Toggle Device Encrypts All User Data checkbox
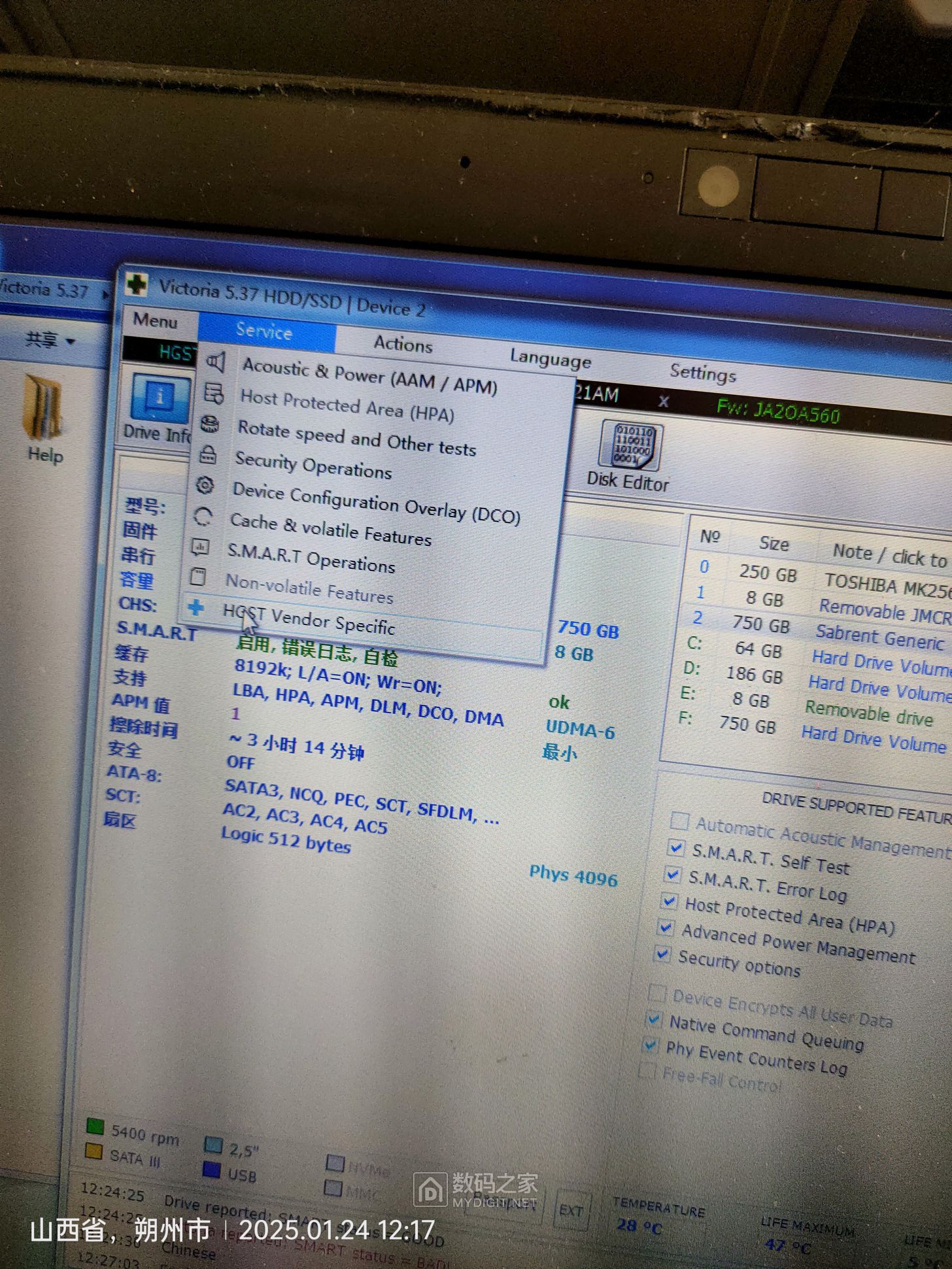This screenshot has height=1269, width=952. [x=656, y=992]
